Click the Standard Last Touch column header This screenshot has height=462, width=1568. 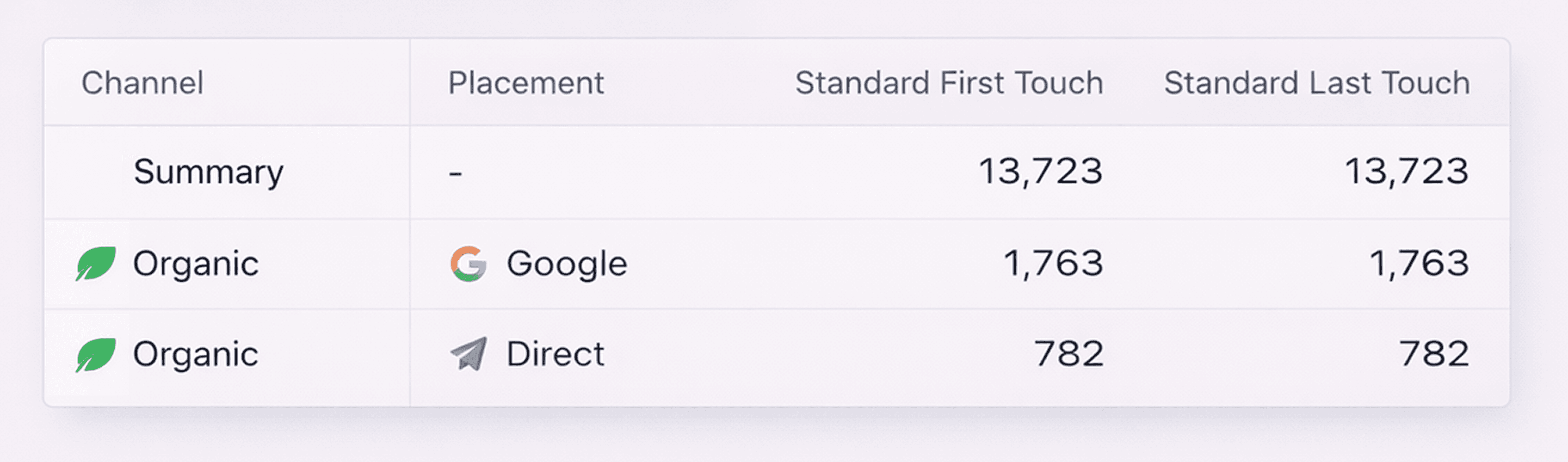(1316, 83)
